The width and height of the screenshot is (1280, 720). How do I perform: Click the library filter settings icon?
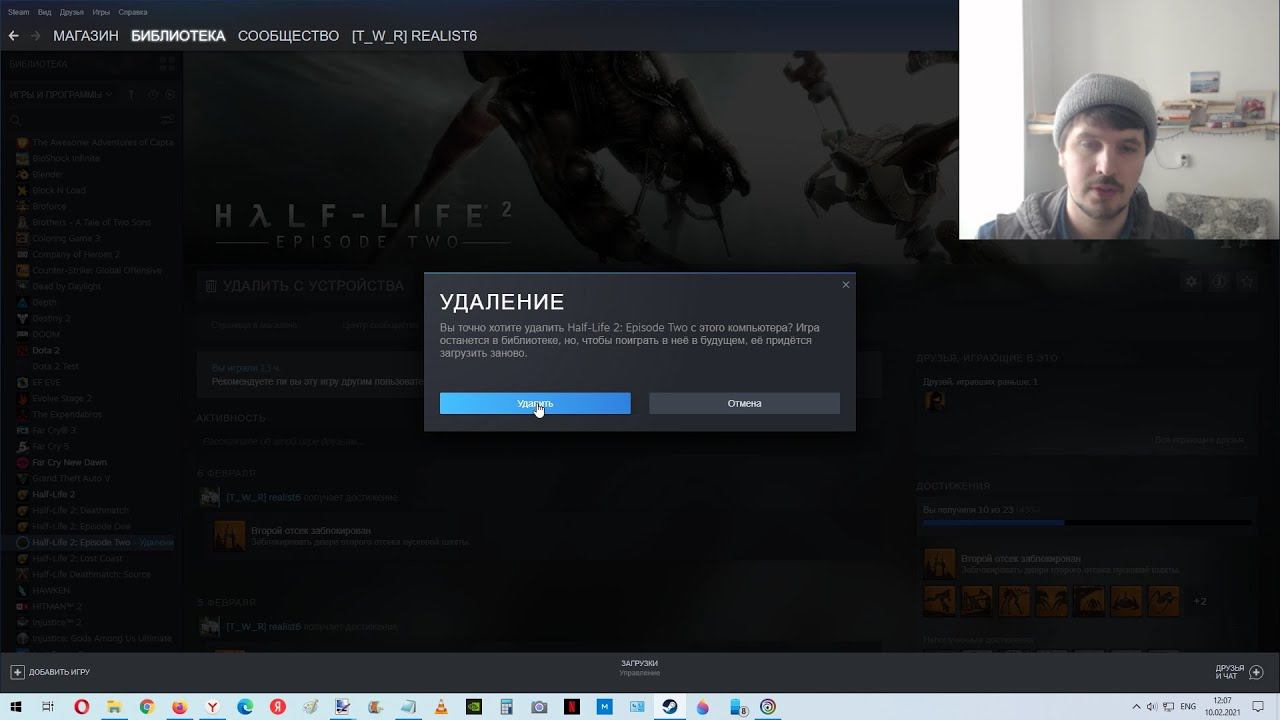tap(167, 119)
